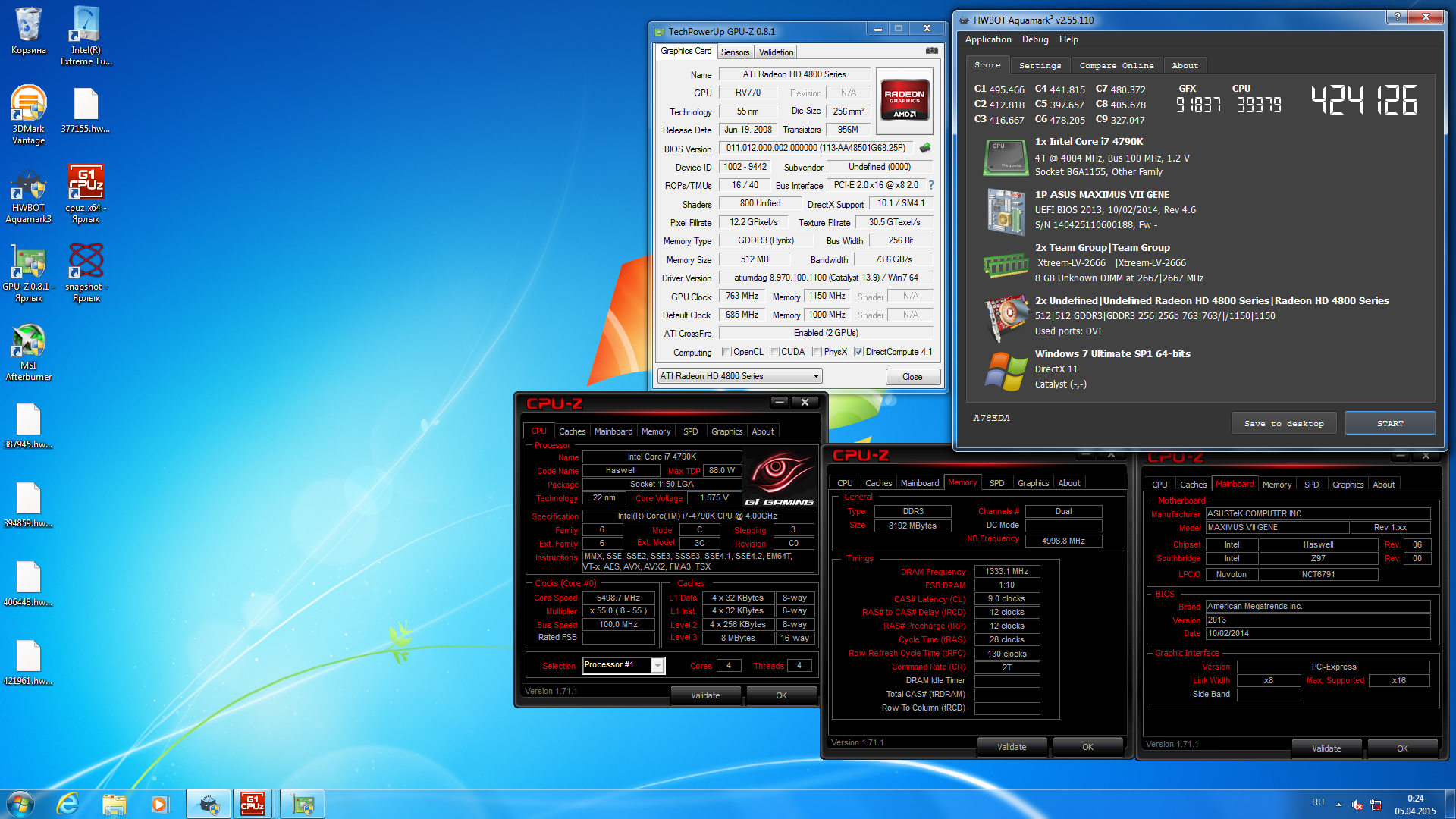This screenshot has height=819, width=1456.
Task: Click the GPU-Z screenshot camera icon
Action: 931,51
